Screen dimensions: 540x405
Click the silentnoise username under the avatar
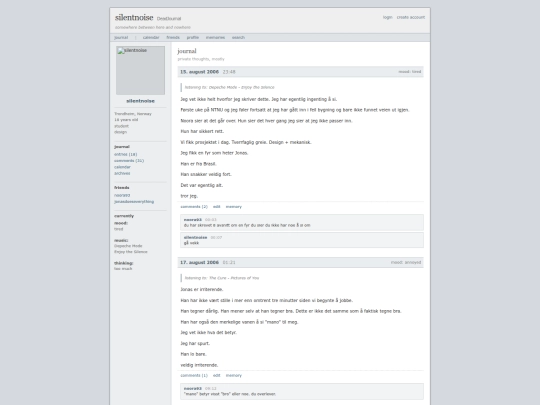[x=140, y=101]
